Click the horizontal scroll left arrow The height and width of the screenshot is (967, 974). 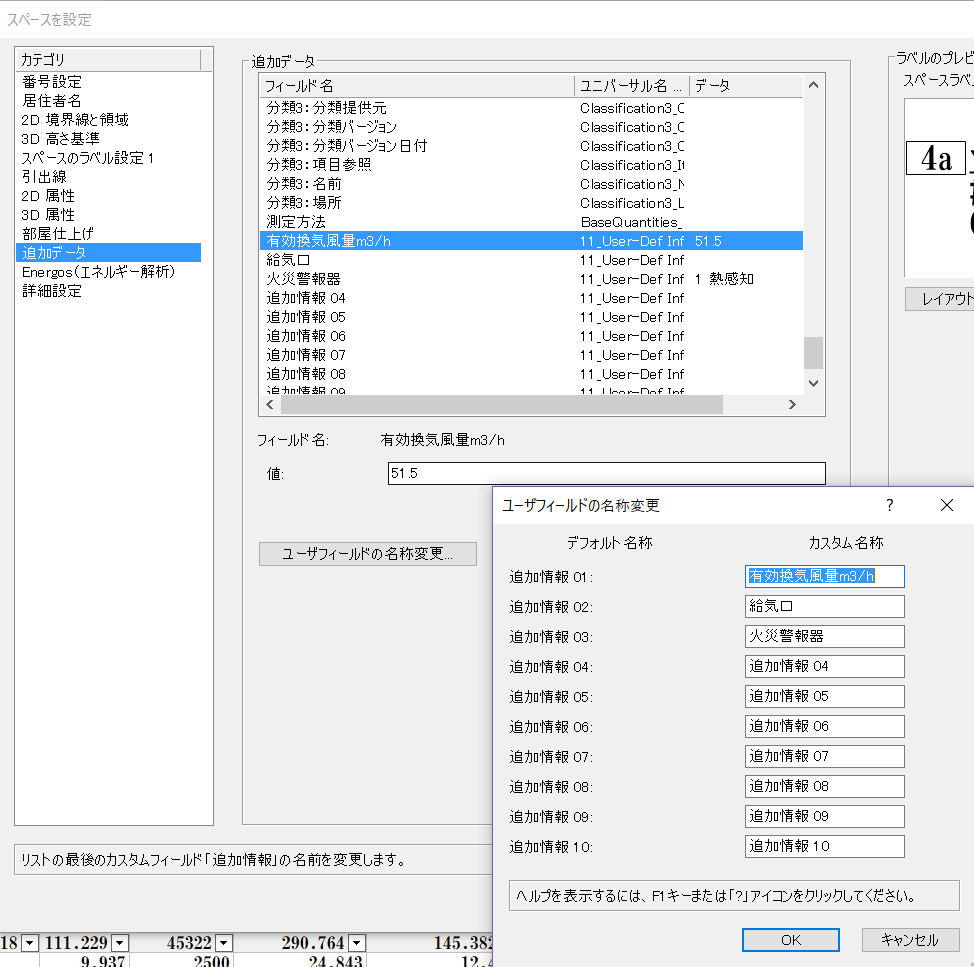[269, 405]
